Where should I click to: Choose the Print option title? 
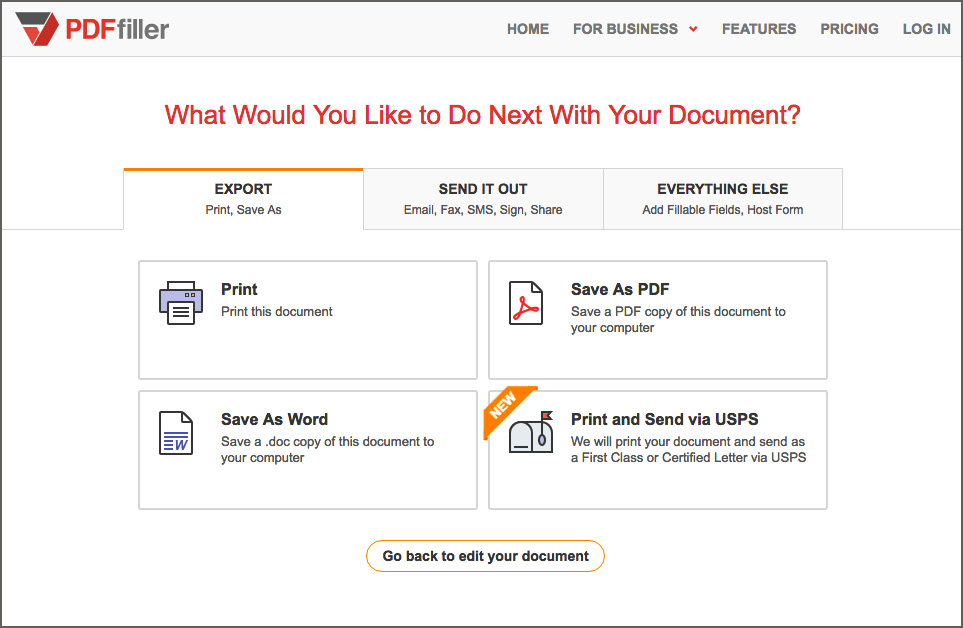point(239,289)
